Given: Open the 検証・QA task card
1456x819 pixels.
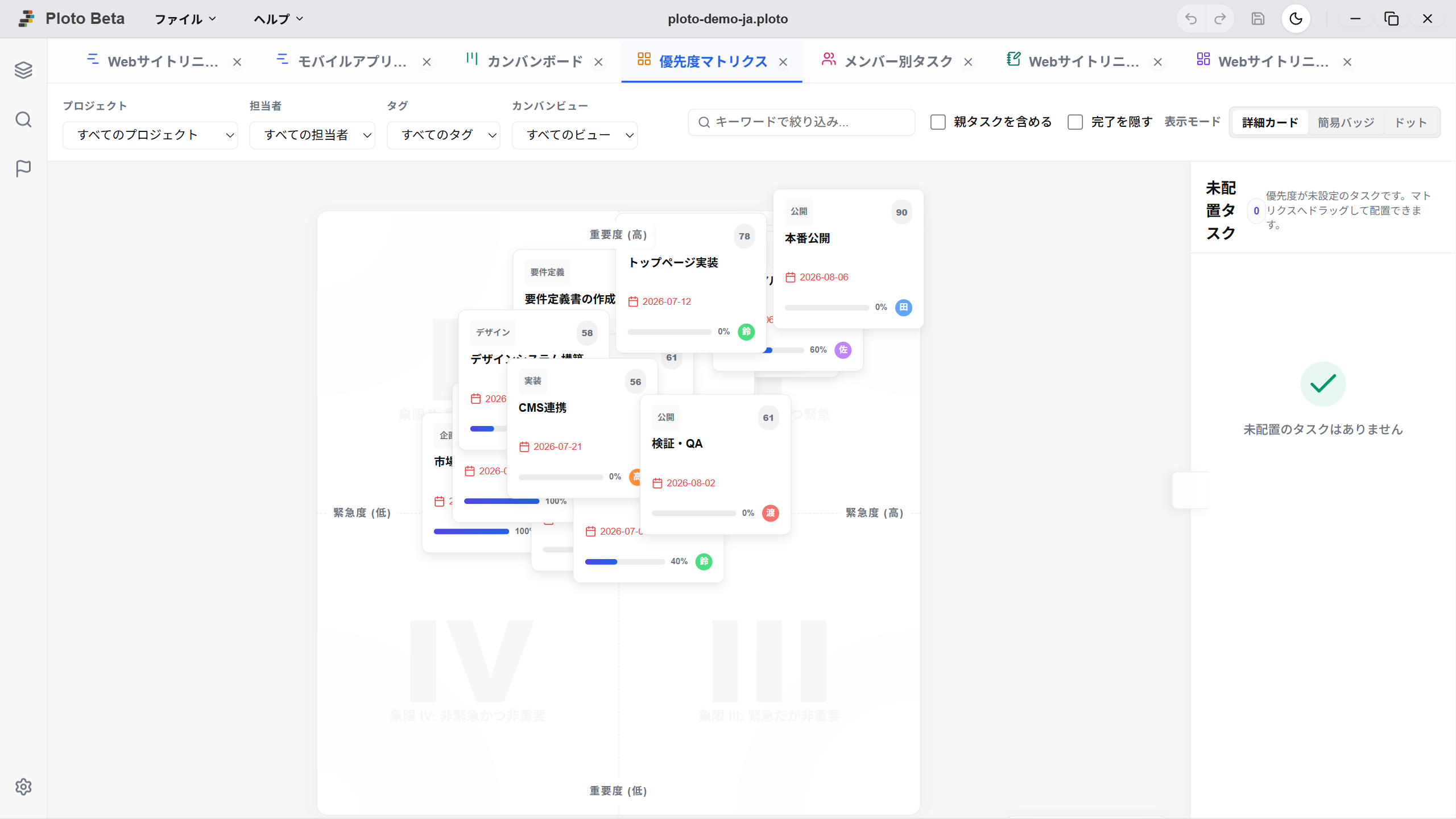Looking at the screenshot, I should (x=715, y=464).
